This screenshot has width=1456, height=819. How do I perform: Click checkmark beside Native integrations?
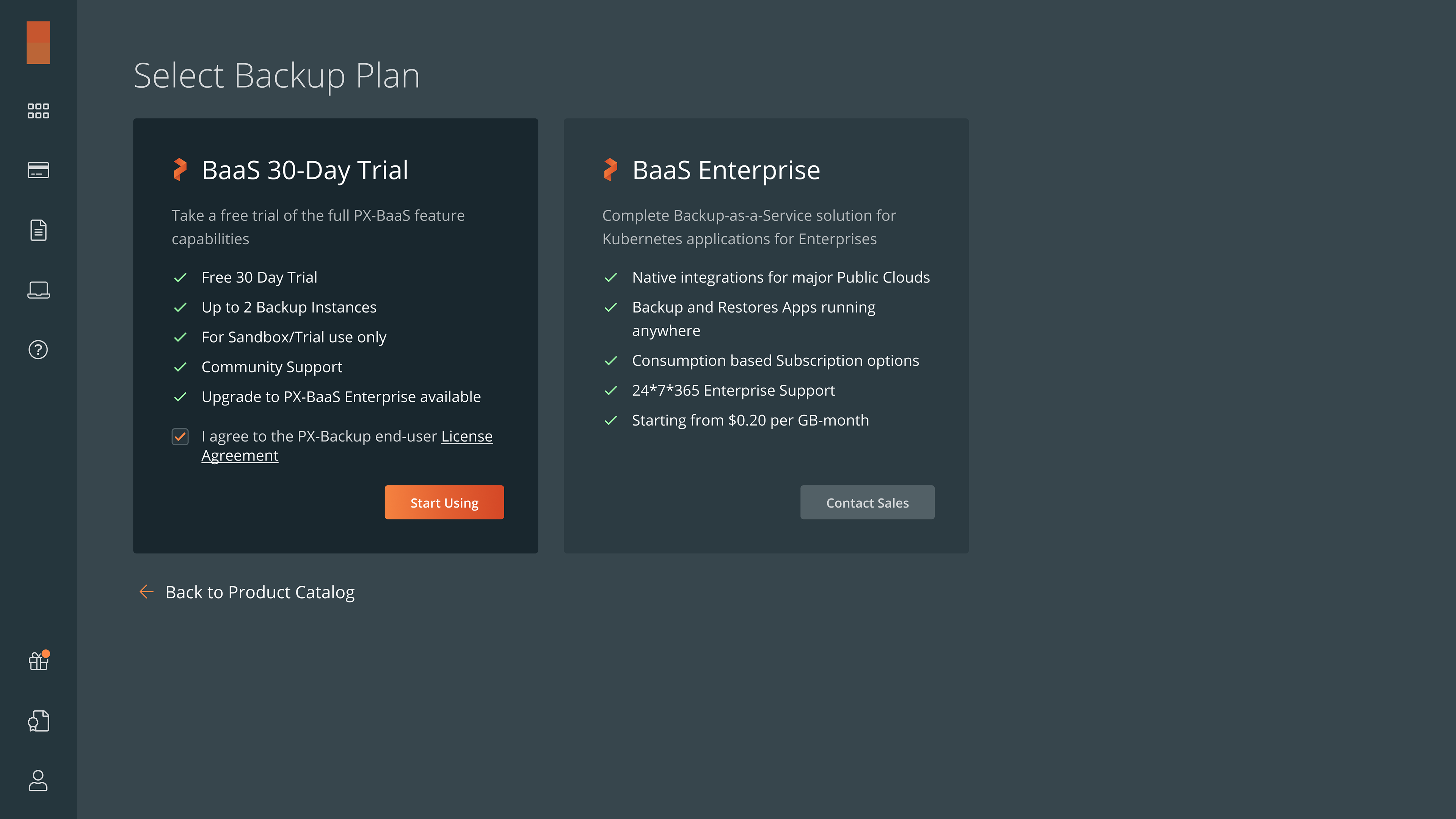coord(611,278)
